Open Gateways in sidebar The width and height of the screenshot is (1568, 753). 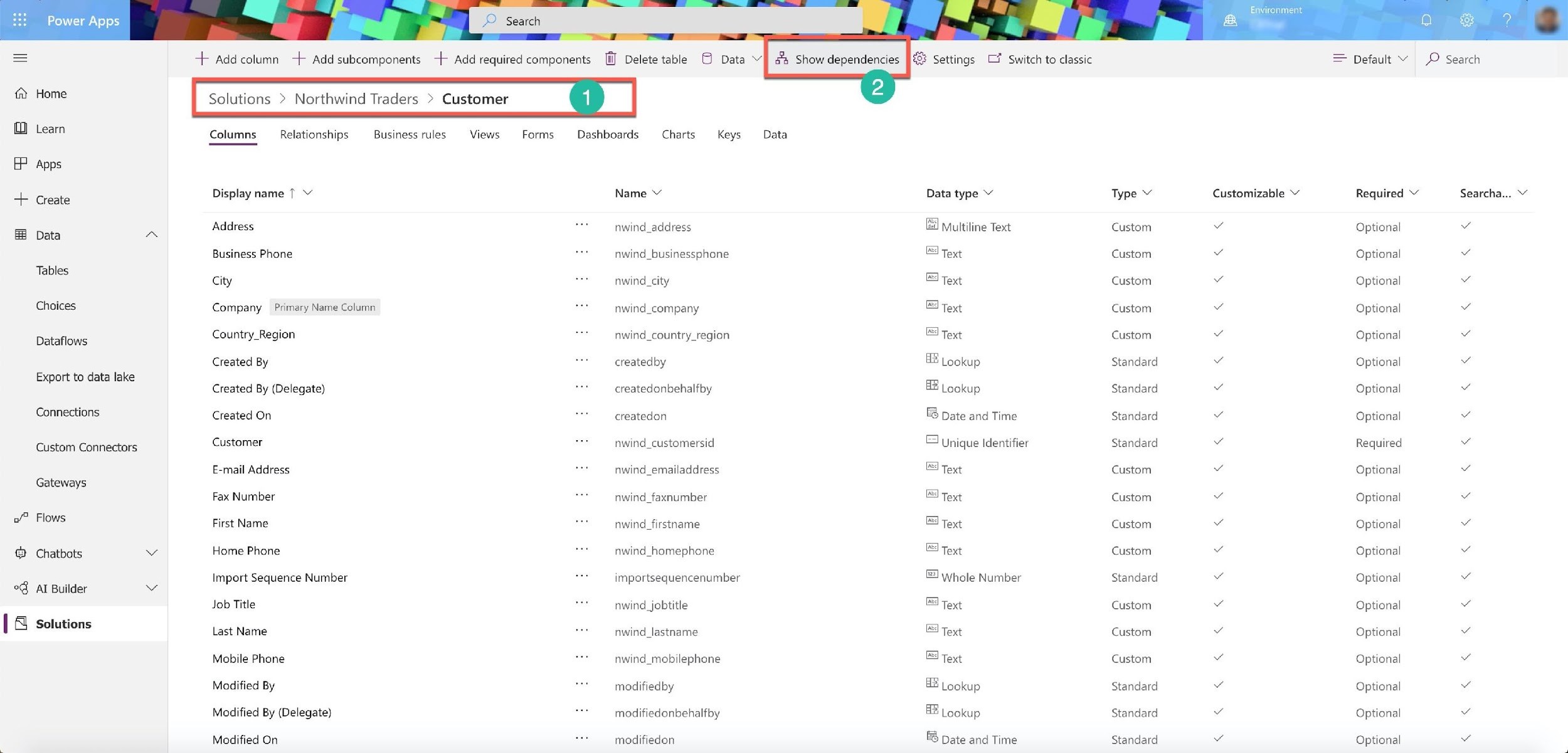point(61,482)
